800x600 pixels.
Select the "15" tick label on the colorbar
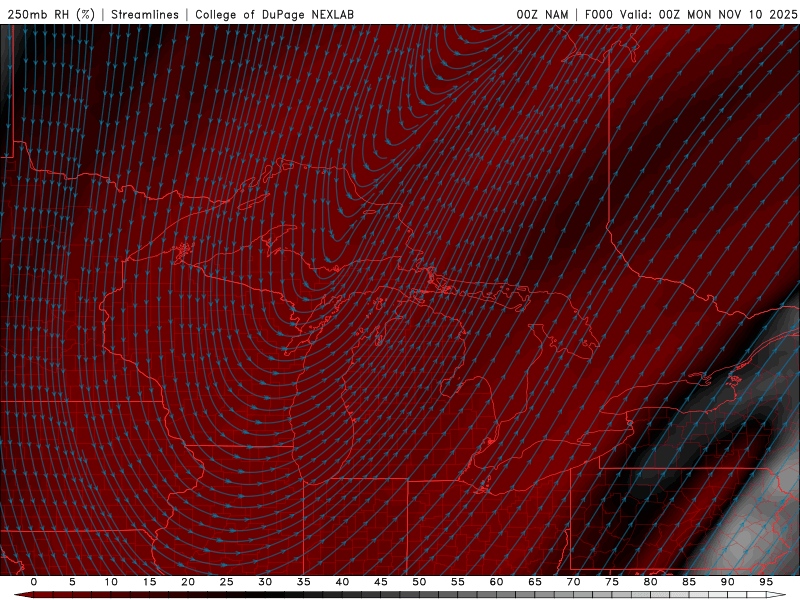(149, 582)
